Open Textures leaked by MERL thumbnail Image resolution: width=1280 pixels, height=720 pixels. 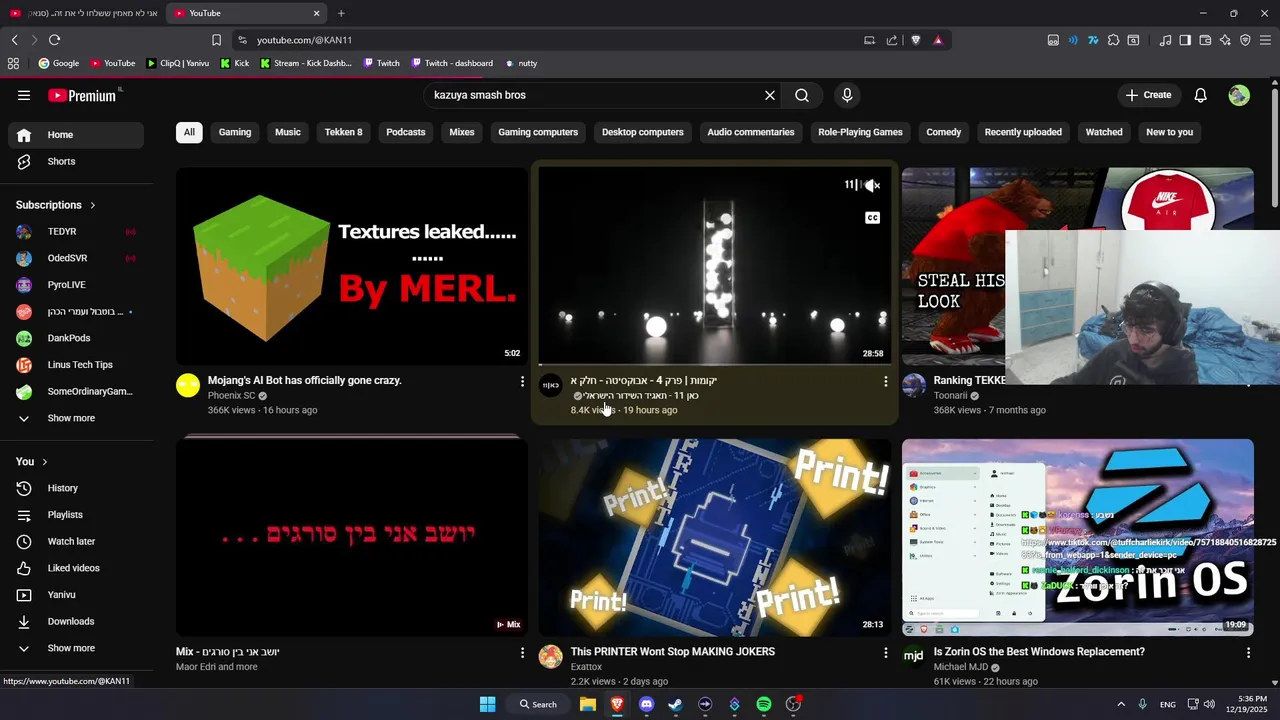pos(352,266)
